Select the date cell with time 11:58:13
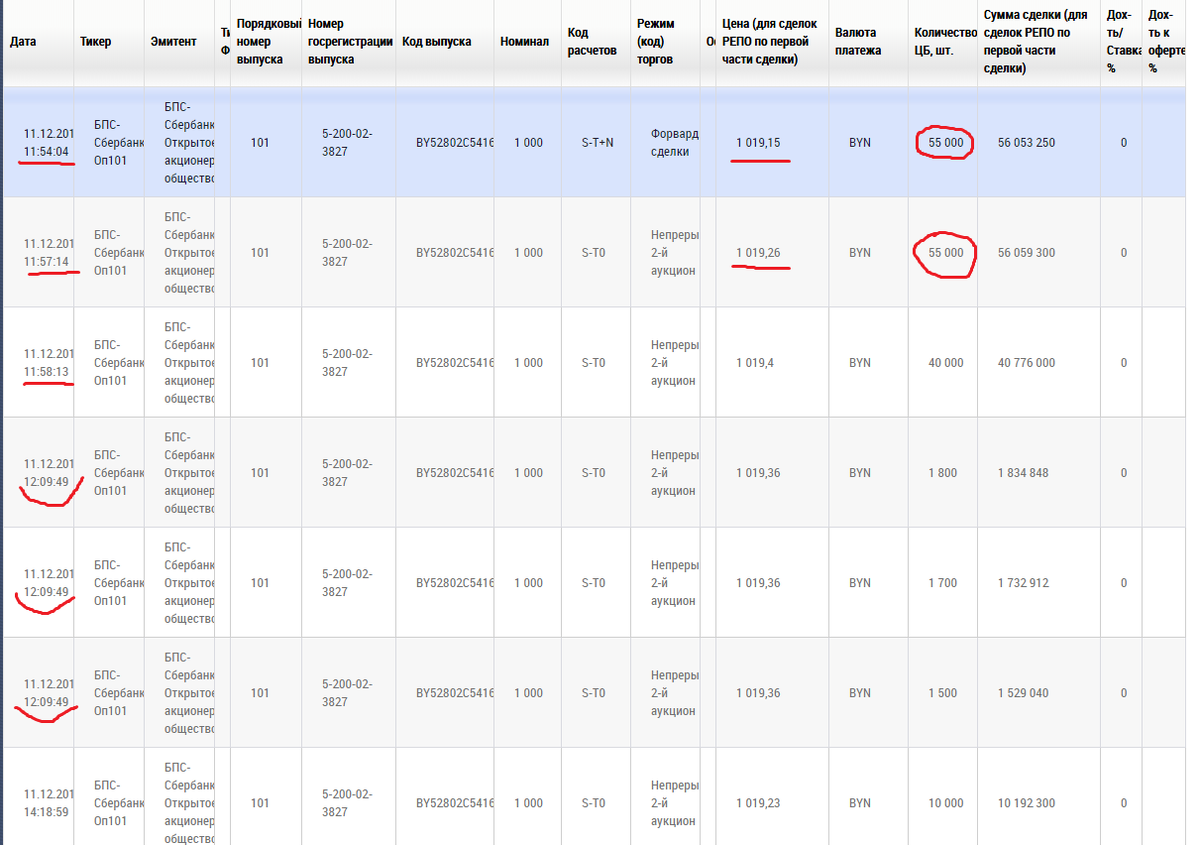1200x846 pixels. click(x=49, y=363)
